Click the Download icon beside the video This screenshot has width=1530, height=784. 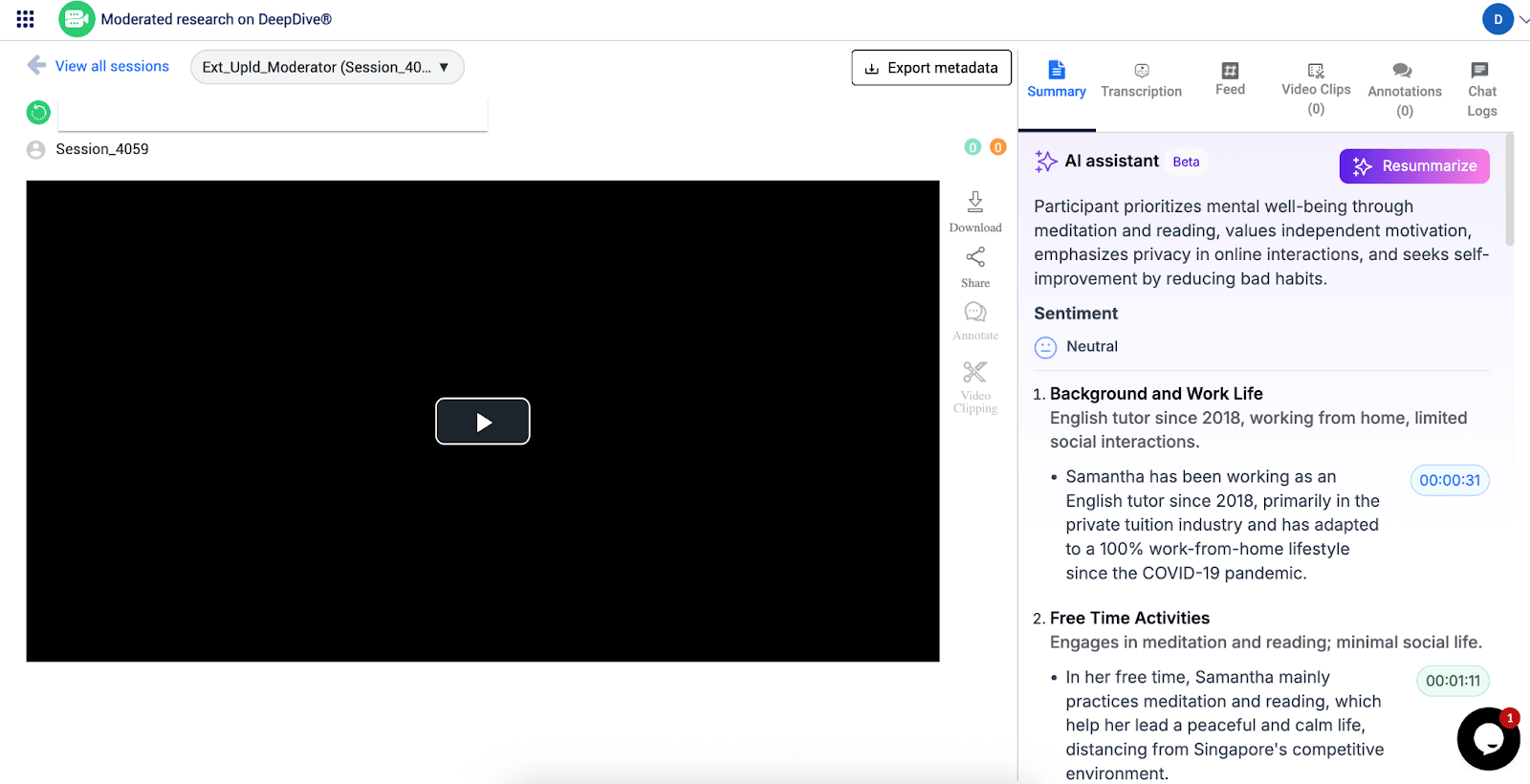click(x=974, y=203)
